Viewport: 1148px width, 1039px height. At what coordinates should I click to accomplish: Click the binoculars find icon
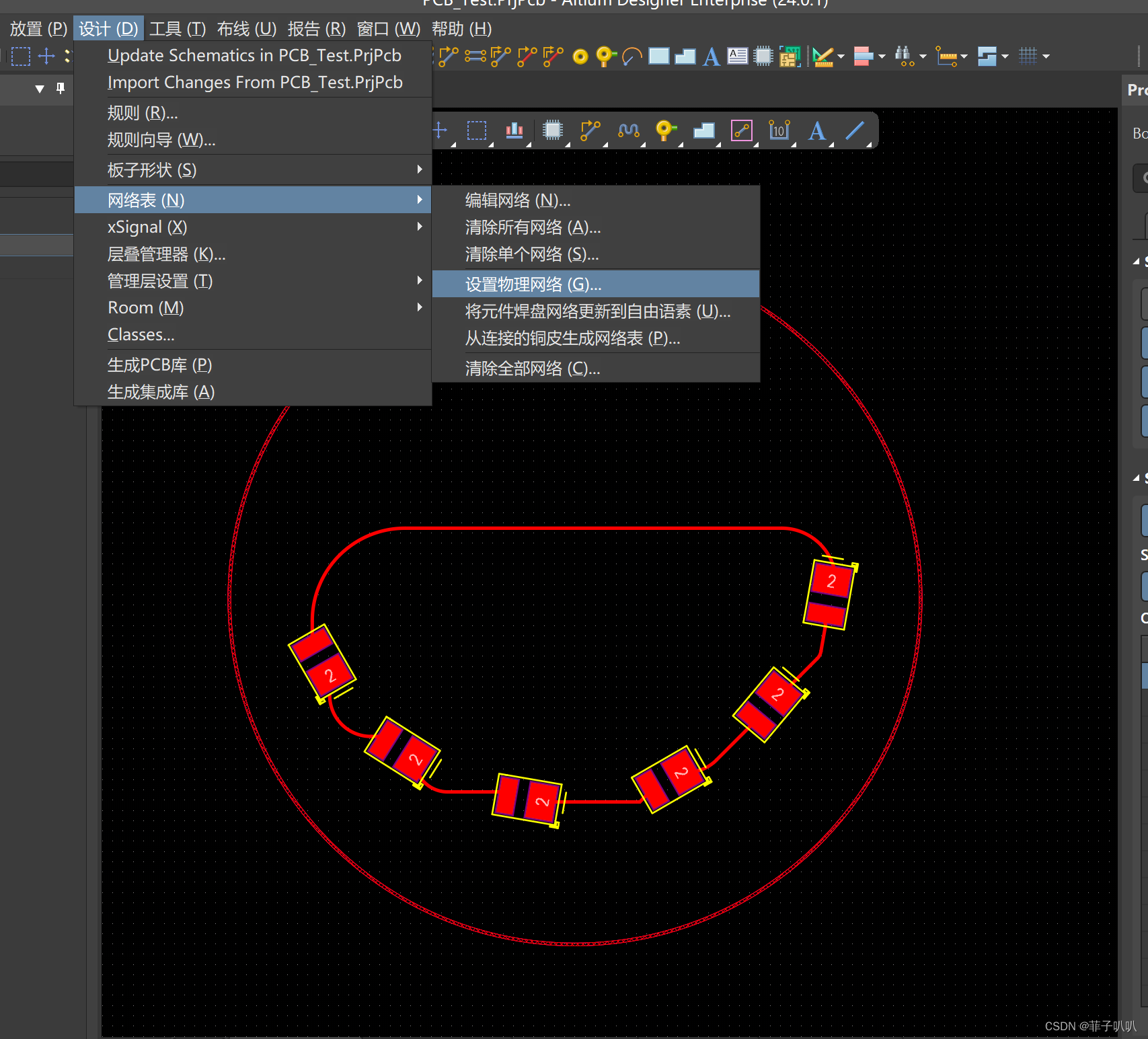pyautogui.click(x=905, y=56)
